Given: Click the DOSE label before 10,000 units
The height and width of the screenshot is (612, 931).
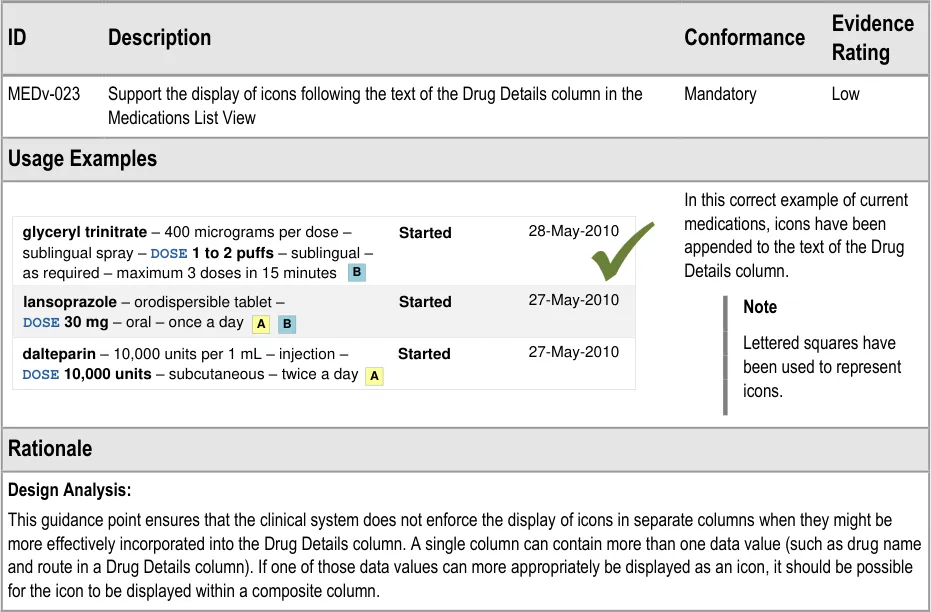Looking at the screenshot, I should pos(41,375).
